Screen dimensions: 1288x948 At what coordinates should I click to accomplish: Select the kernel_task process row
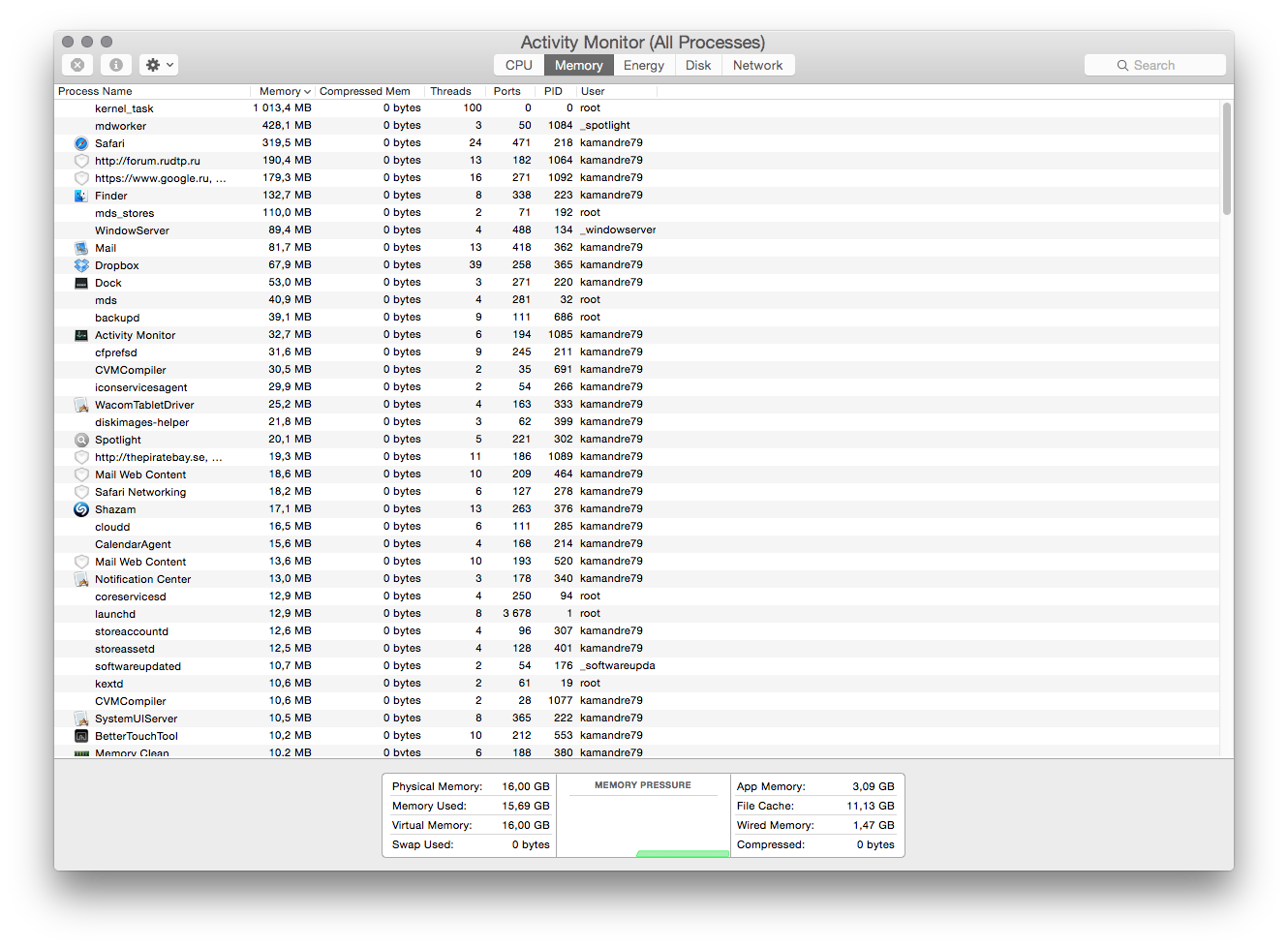637,108
